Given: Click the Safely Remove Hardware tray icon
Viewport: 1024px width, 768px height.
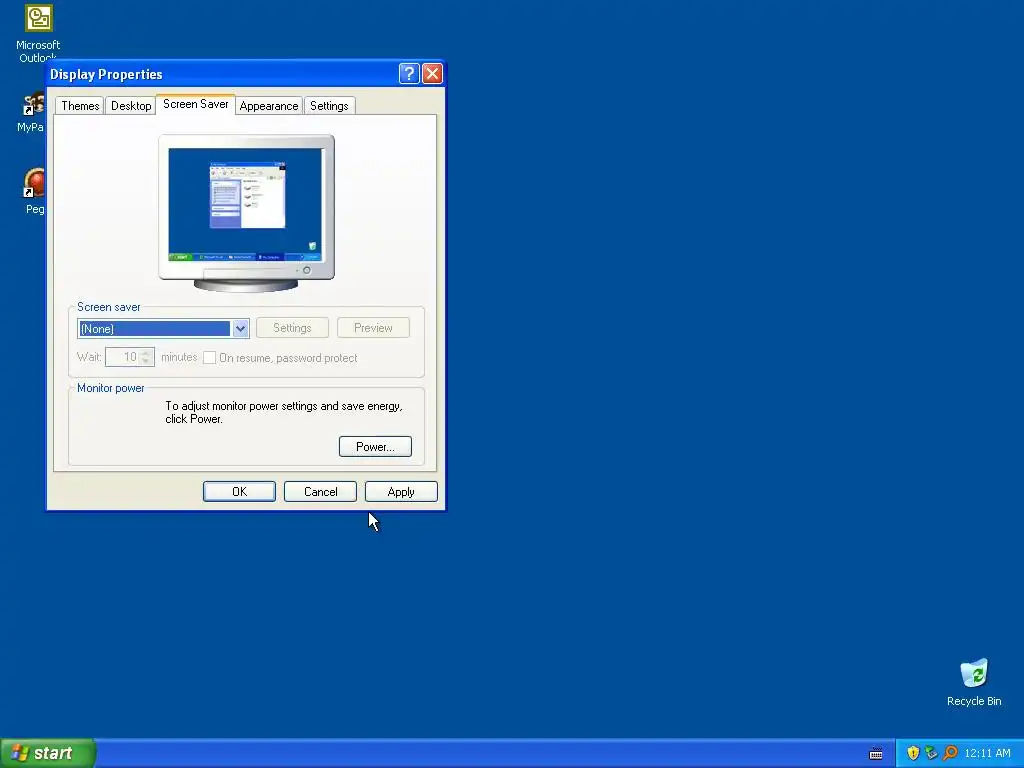Looking at the screenshot, I should point(931,753).
